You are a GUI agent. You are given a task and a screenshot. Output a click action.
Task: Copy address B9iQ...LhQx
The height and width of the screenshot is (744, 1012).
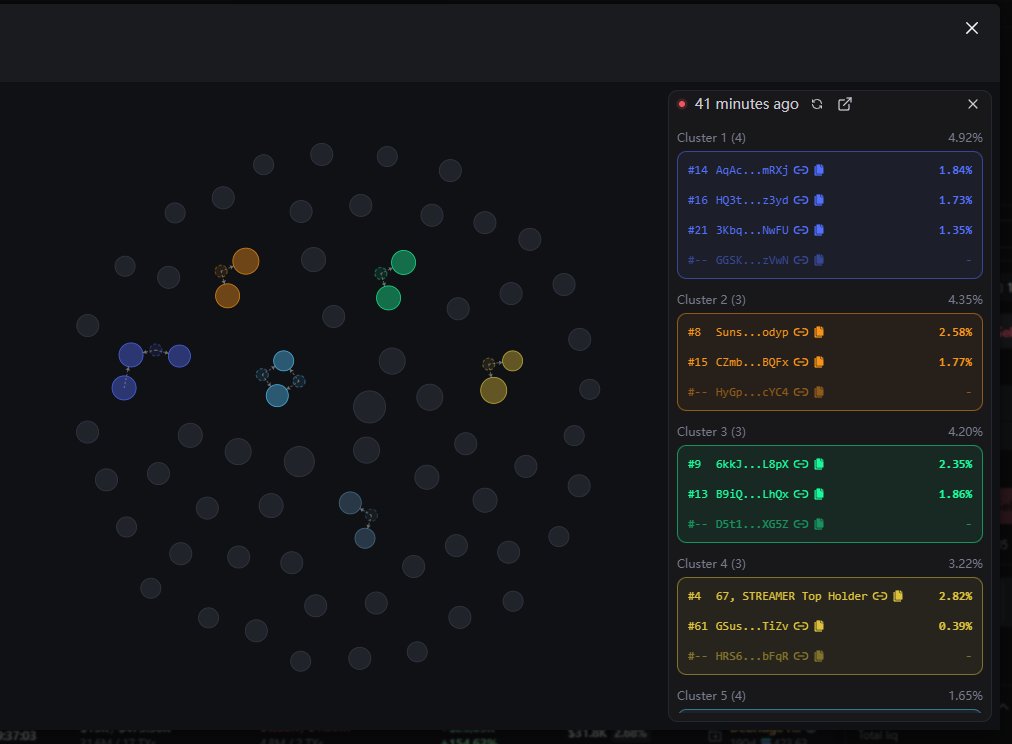(x=819, y=494)
